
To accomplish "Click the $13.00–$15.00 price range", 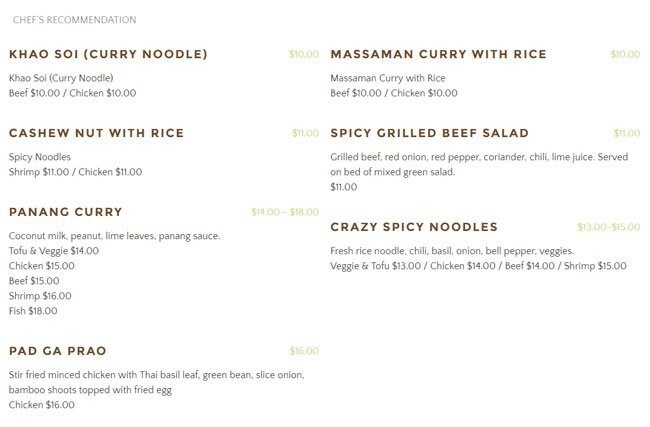I will click(x=608, y=227).
